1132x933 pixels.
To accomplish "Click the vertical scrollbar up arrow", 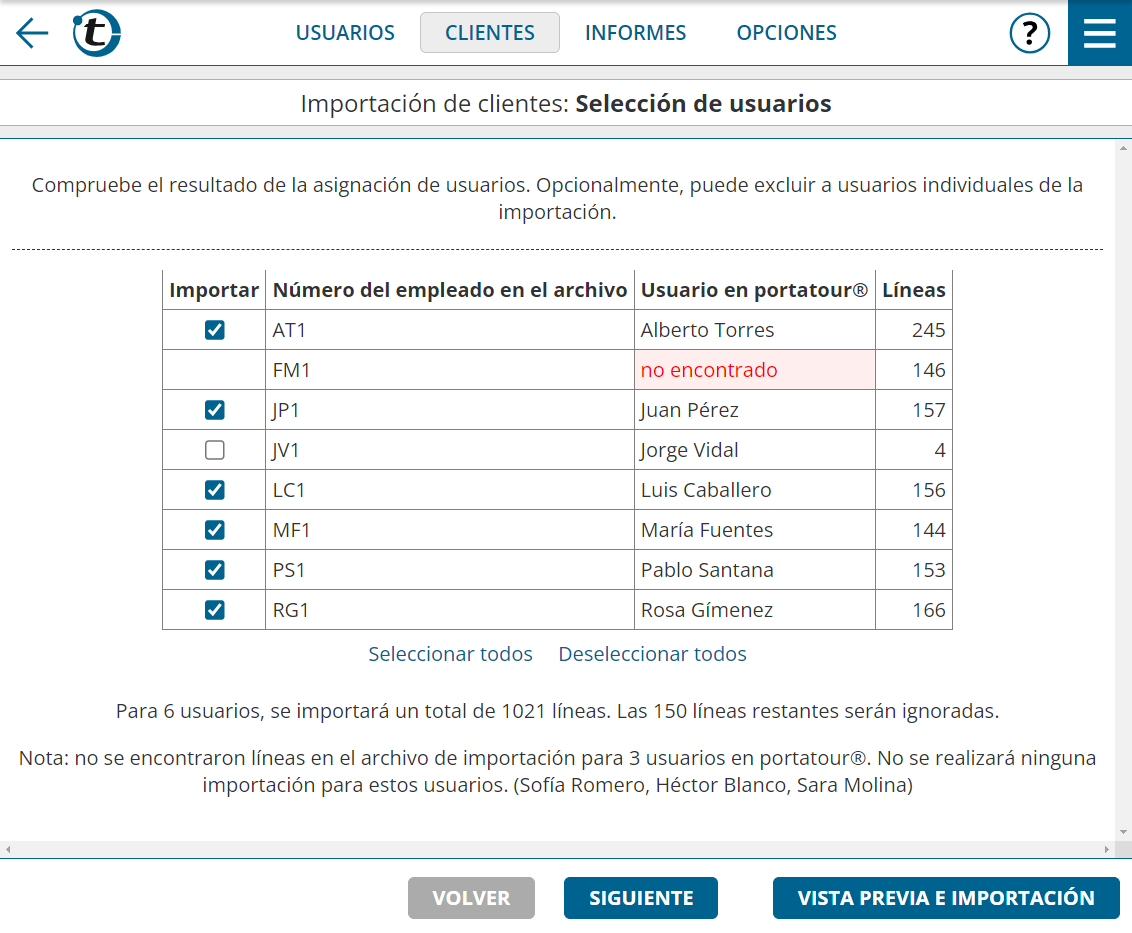I will [1123, 148].
